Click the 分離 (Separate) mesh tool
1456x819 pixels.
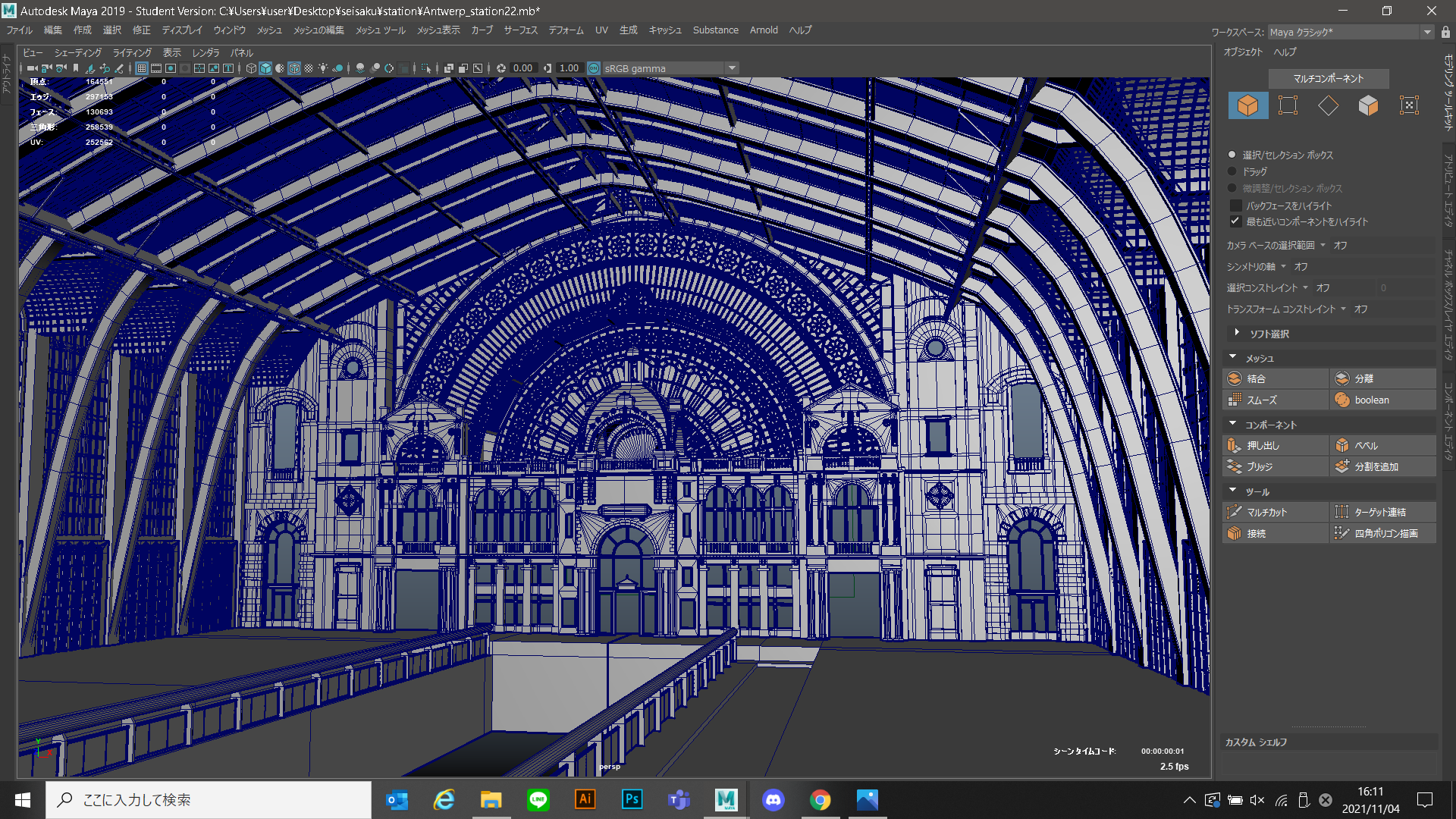coord(1383,378)
